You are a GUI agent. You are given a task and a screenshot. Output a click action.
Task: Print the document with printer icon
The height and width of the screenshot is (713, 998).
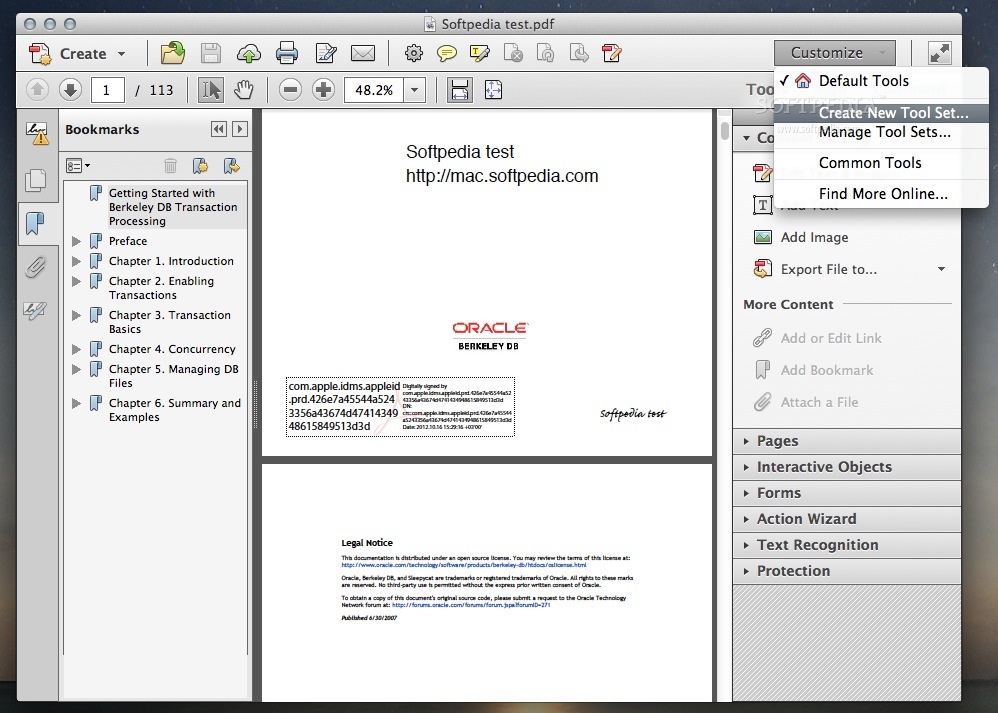pyautogui.click(x=287, y=53)
